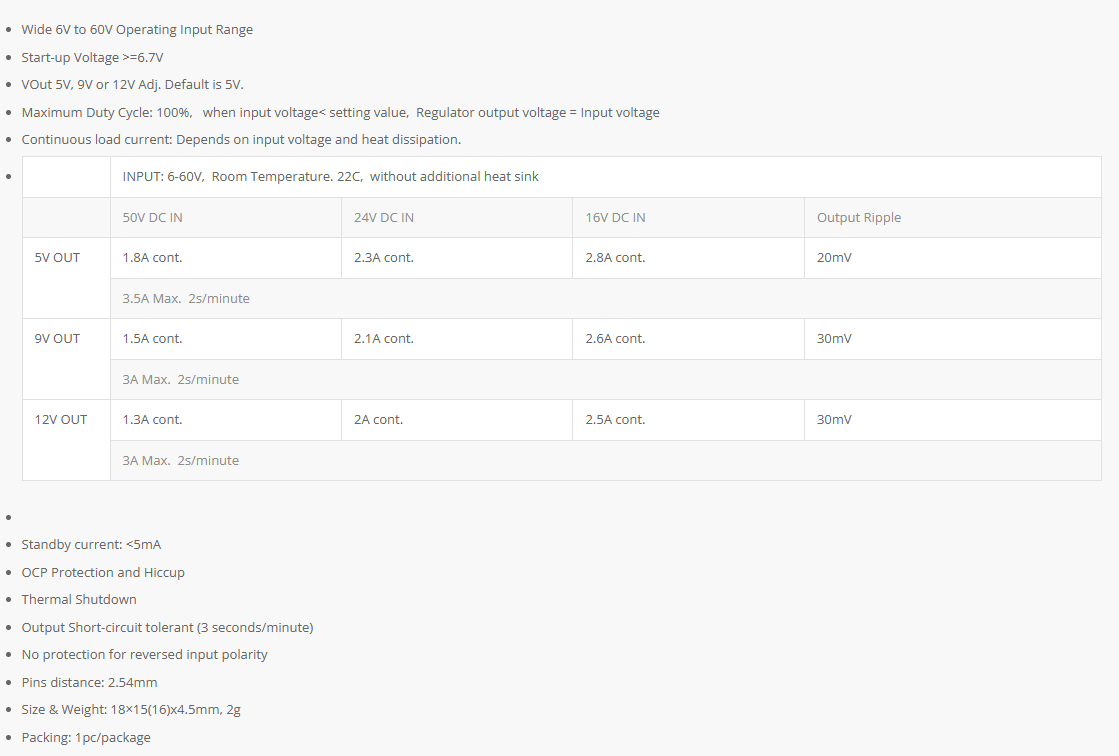Click the 2.8A cont. table cell
Image resolution: width=1119 pixels, height=756 pixels.
[688, 258]
